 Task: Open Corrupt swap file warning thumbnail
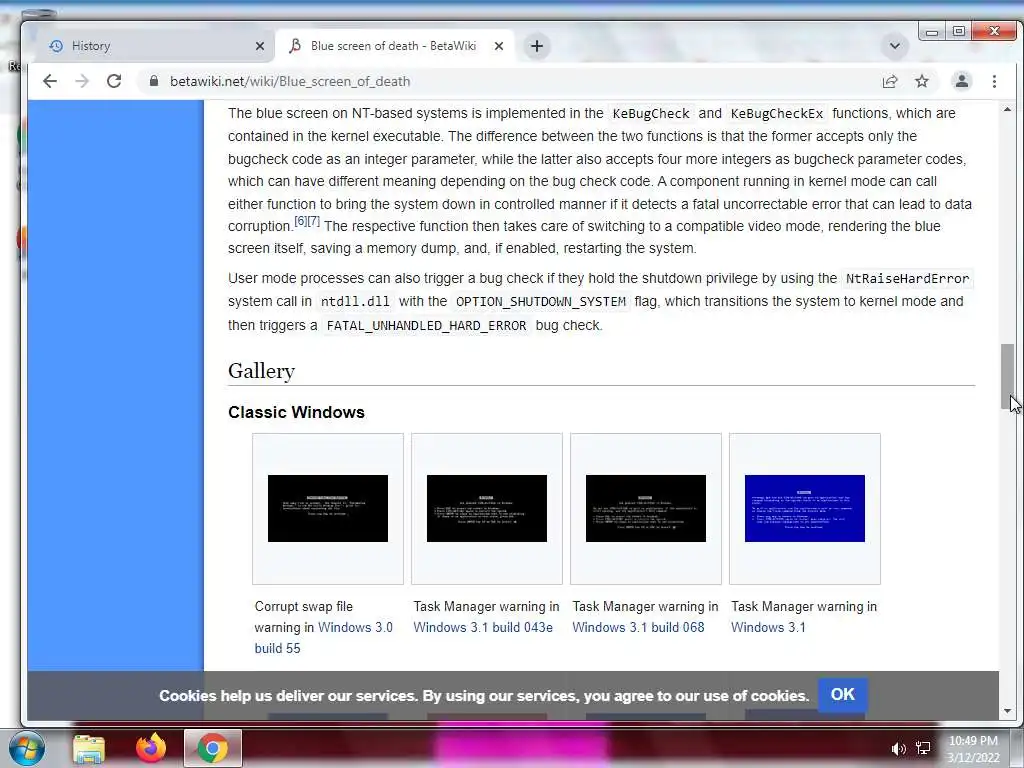(x=328, y=508)
